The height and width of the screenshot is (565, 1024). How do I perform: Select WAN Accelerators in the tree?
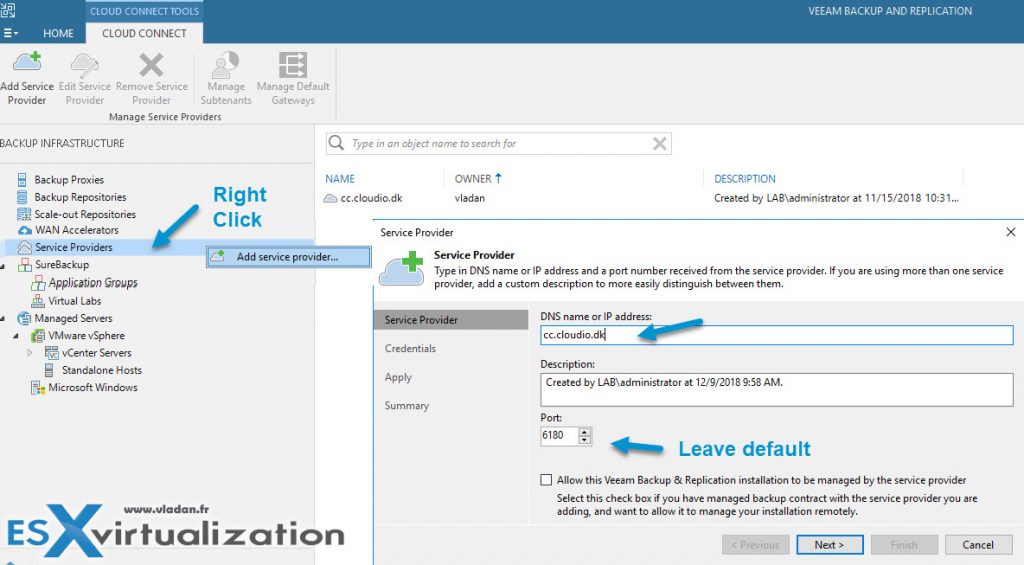76,230
